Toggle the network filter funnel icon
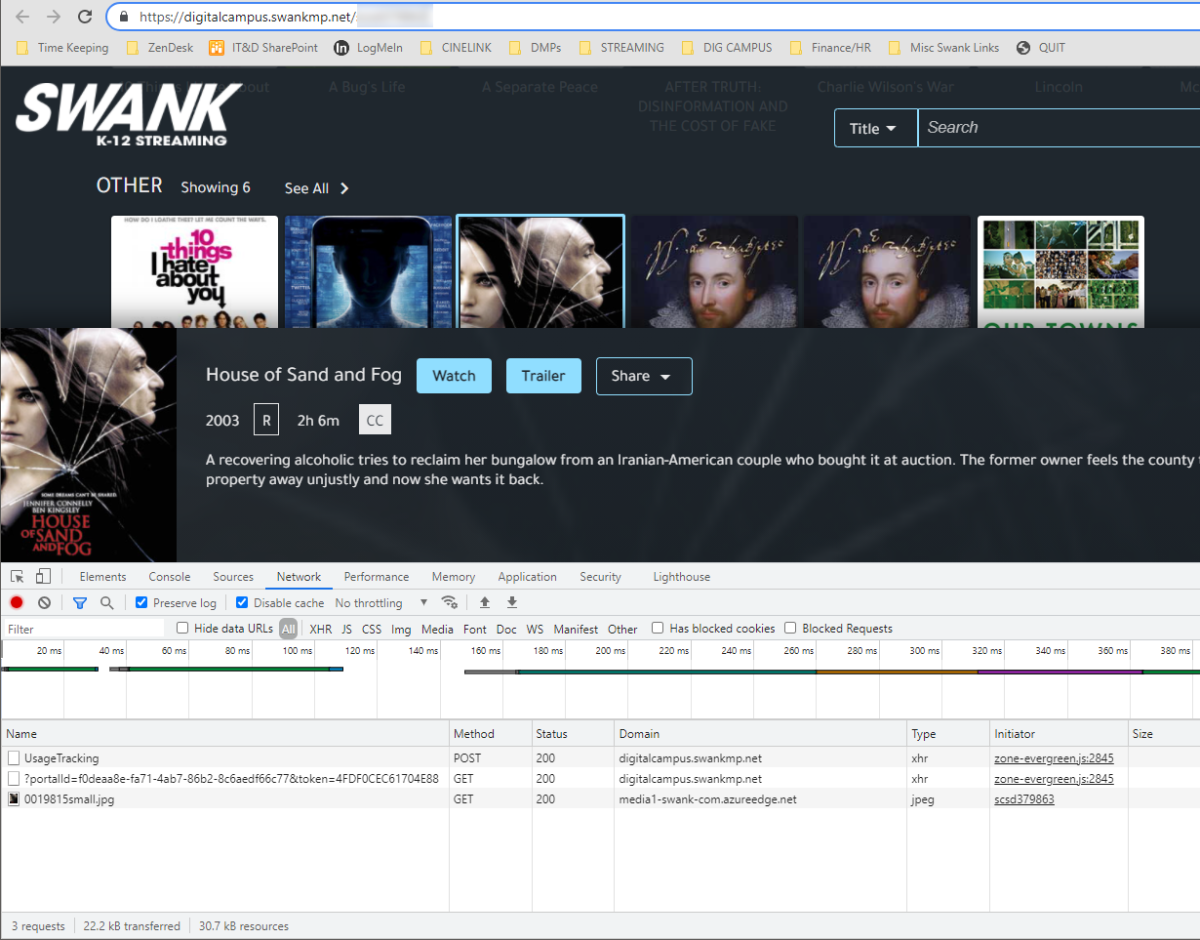 [80, 603]
